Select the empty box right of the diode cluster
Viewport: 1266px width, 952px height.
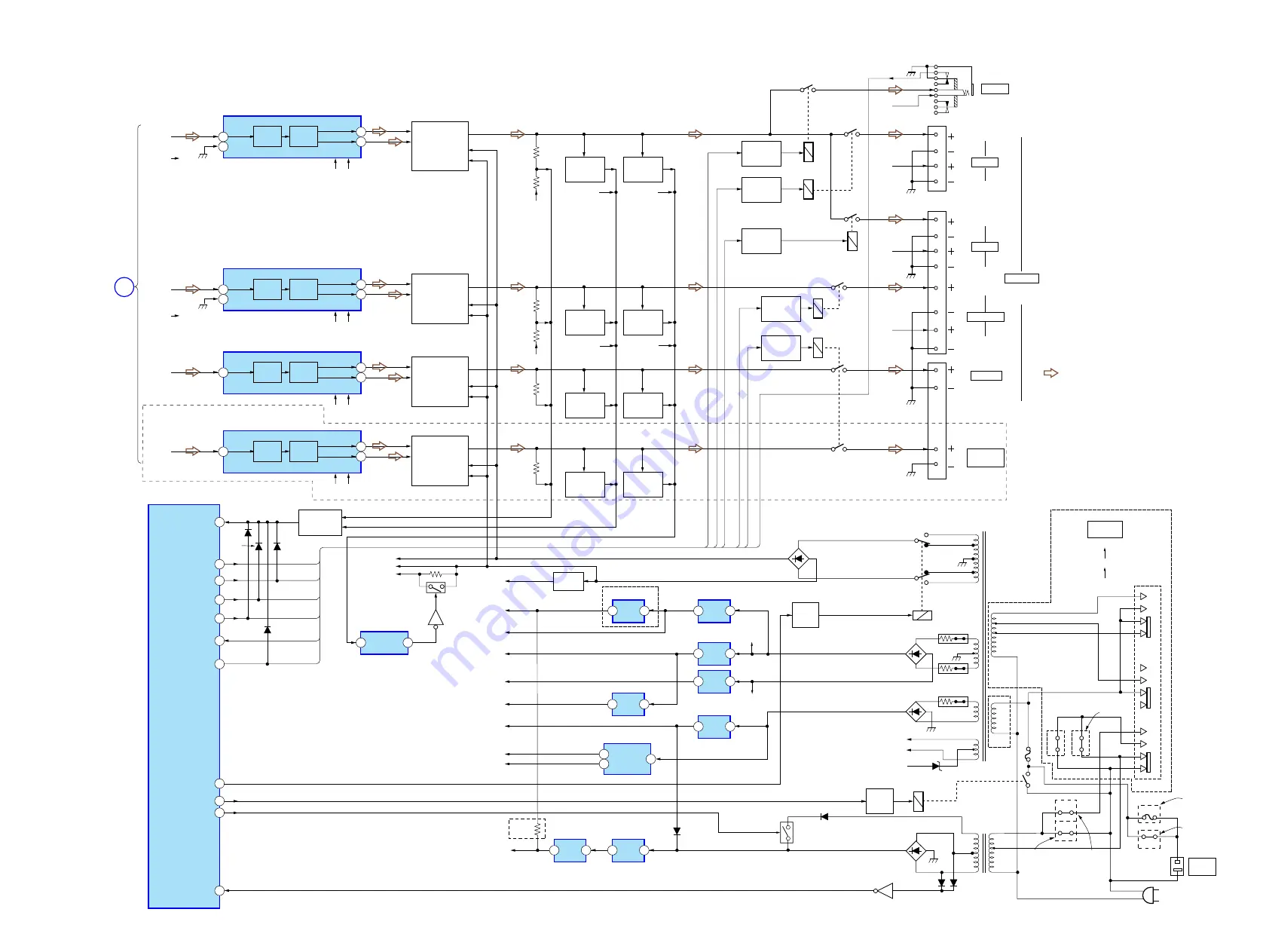pyautogui.click(x=320, y=522)
